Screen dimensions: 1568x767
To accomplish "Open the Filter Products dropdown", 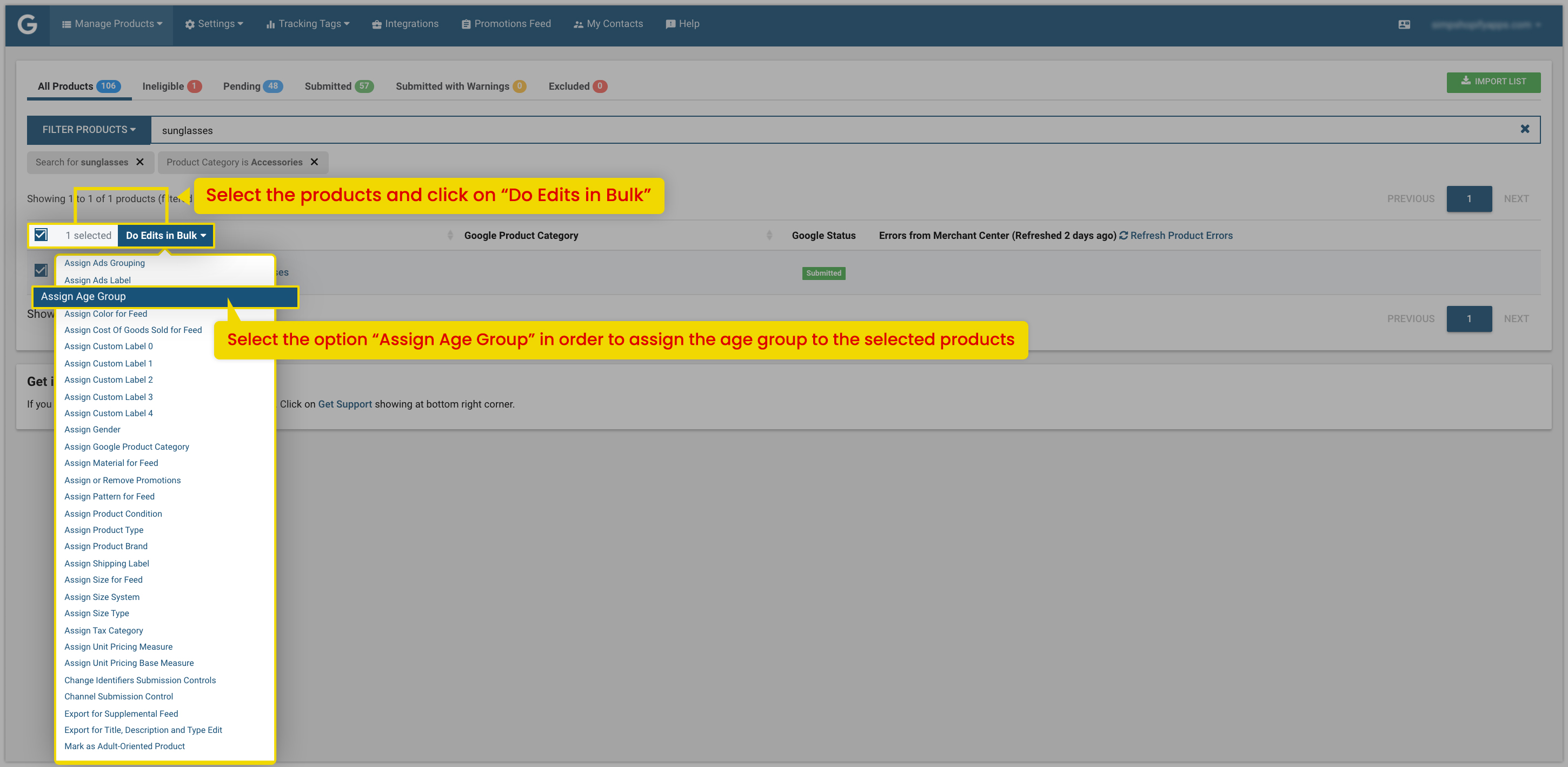I will 89,130.
